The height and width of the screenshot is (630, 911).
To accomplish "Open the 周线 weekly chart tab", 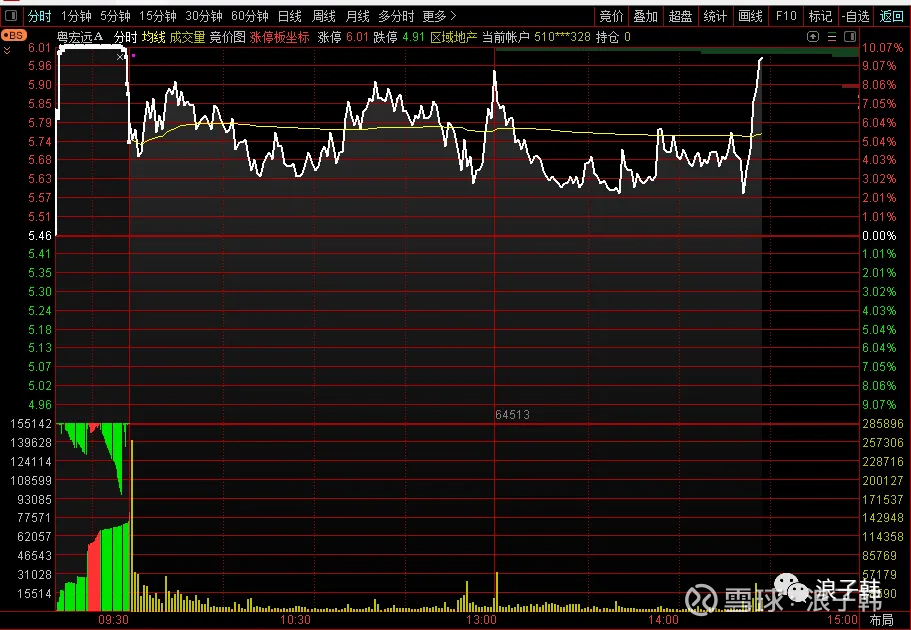I will point(324,16).
